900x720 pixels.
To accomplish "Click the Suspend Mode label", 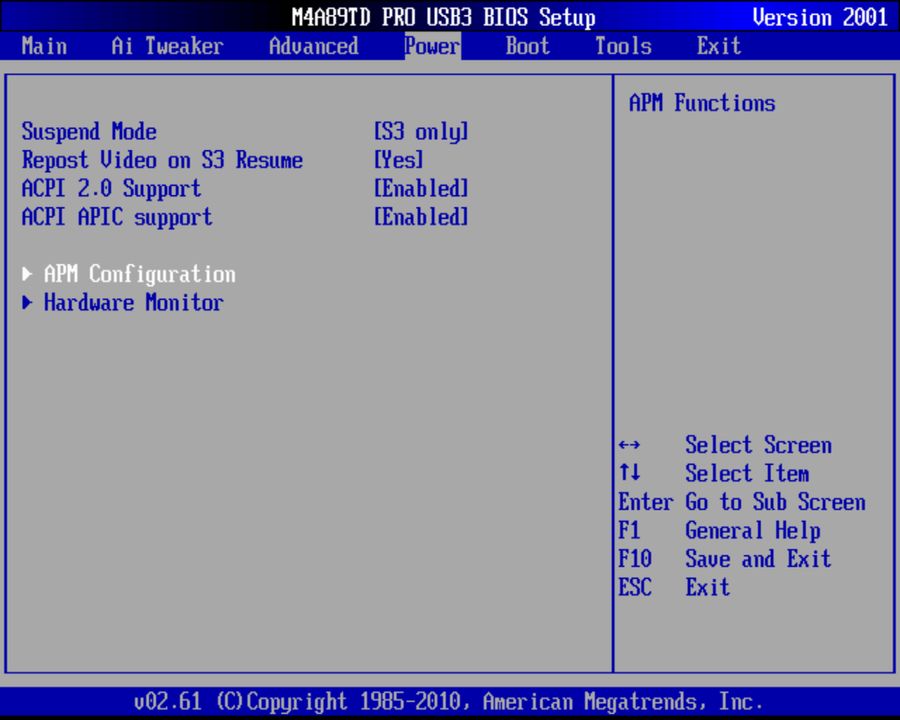I will [89, 131].
